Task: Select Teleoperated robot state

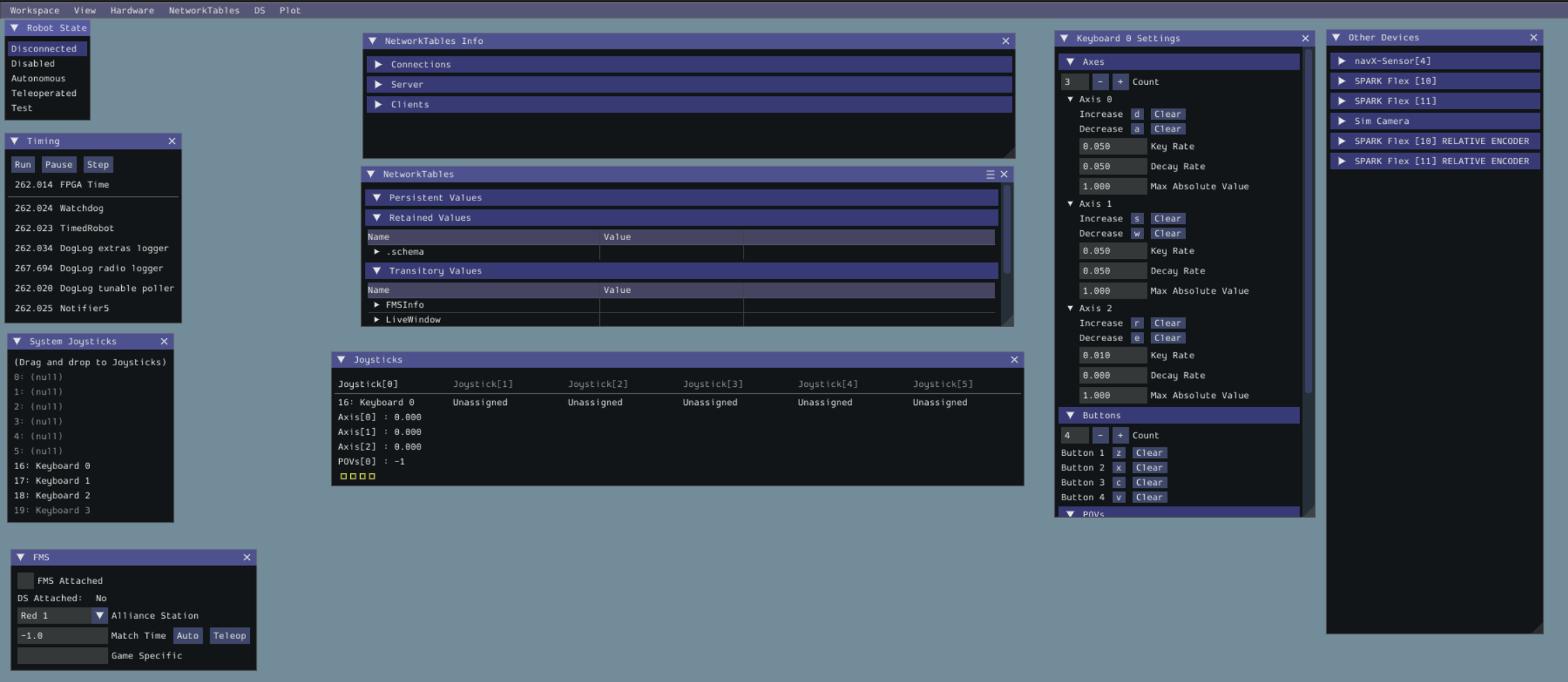Action: pos(44,93)
